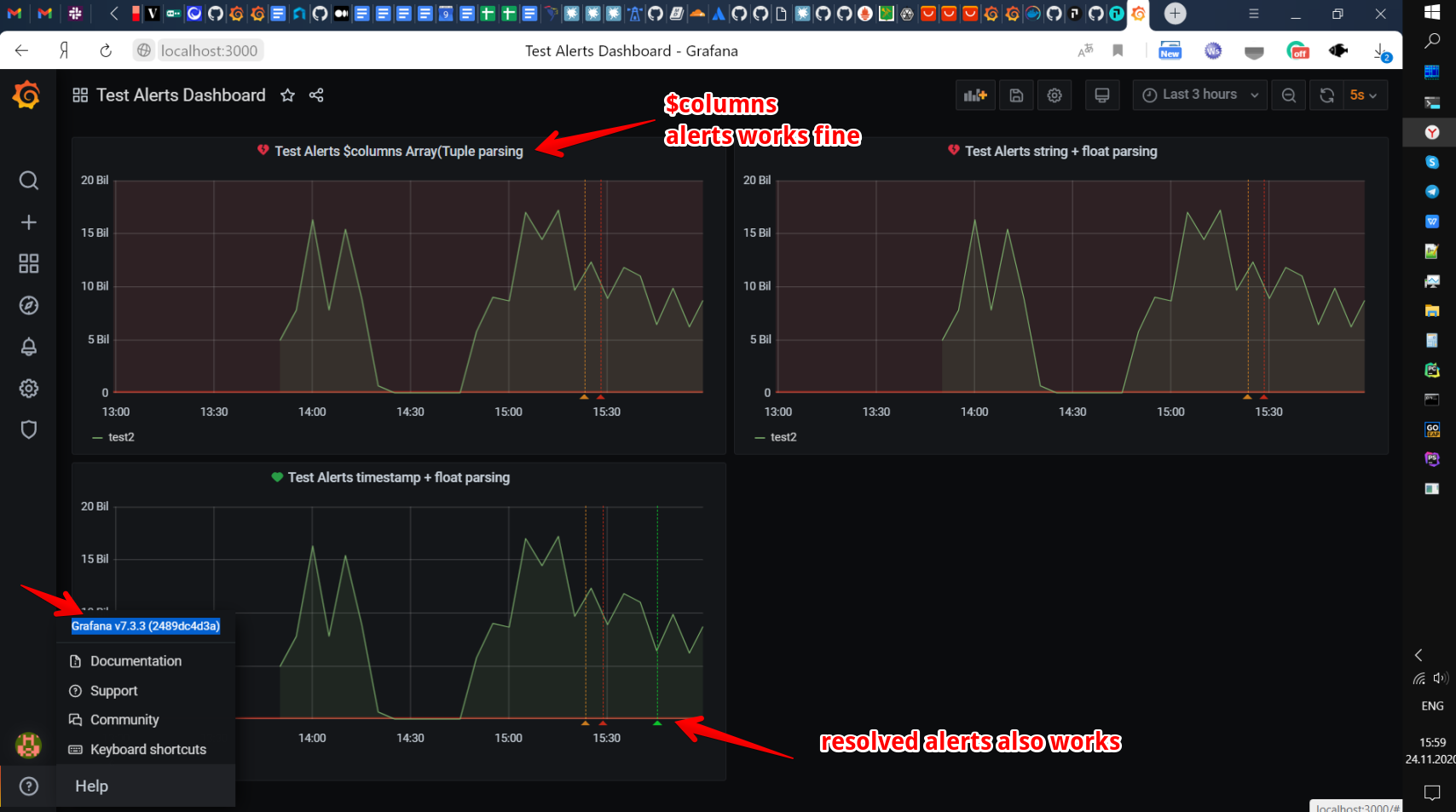Select Keyboard shortcuts in the Help menu
The image size is (1456, 812).
coord(147,749)
